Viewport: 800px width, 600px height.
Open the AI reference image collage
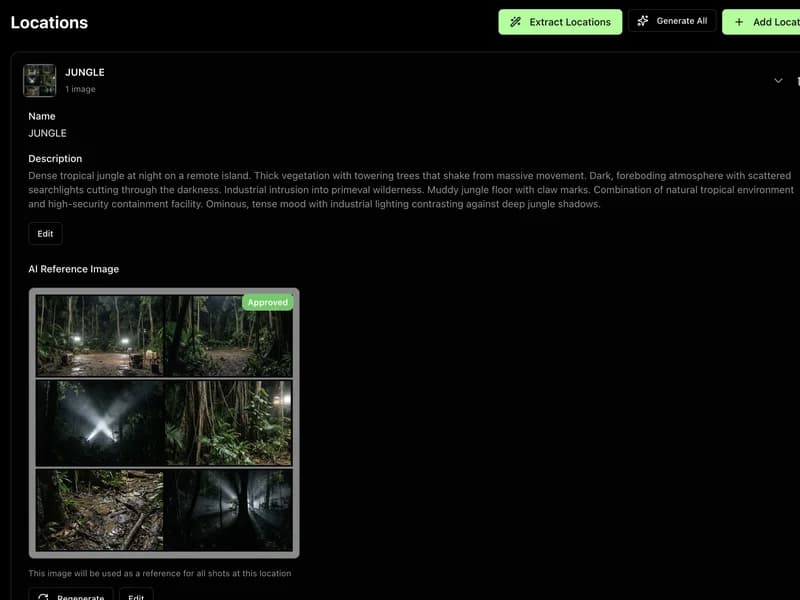click(164, 423)
